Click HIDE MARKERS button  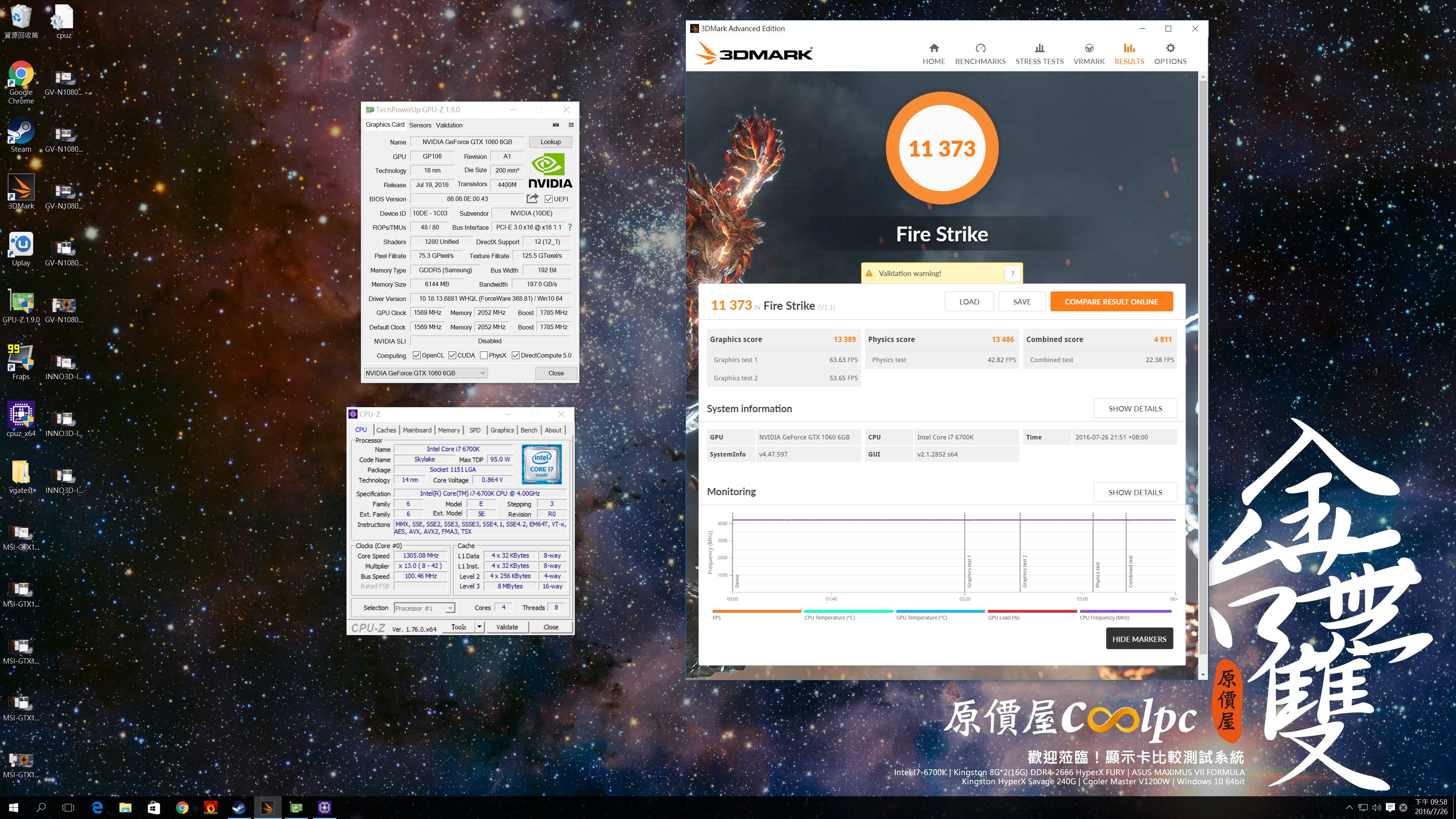[x=1139, y=639]
